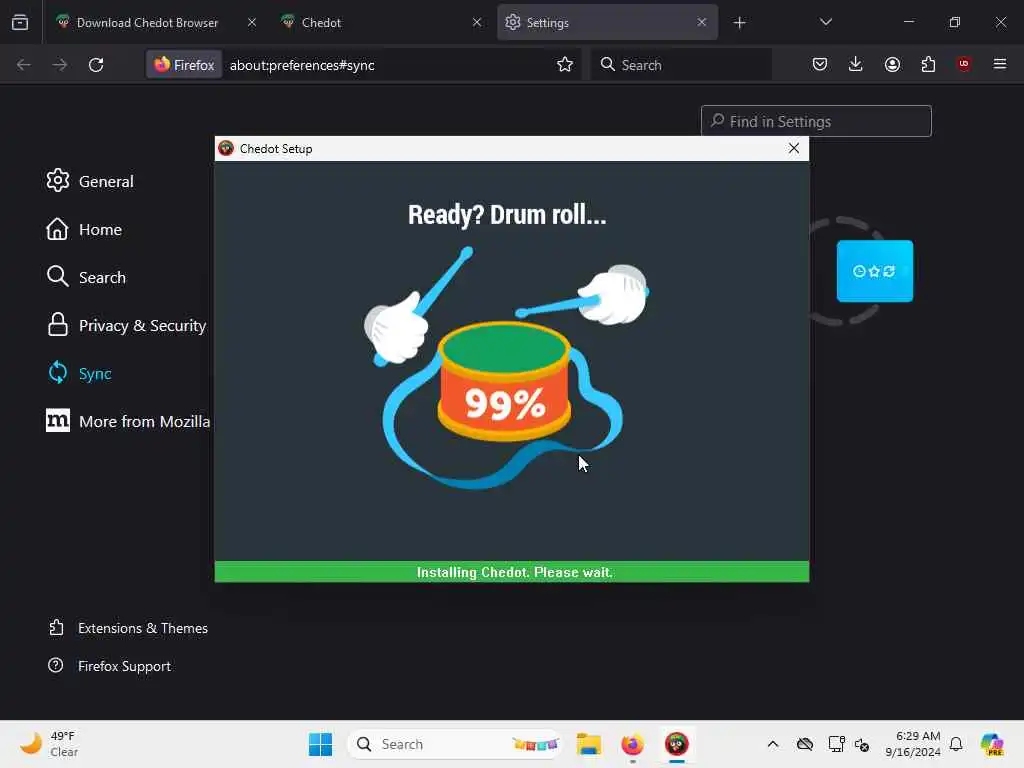1024x768 pixels.
Task: Click the green Installing Chedot progress bar
Action: [x=512, y=572]
